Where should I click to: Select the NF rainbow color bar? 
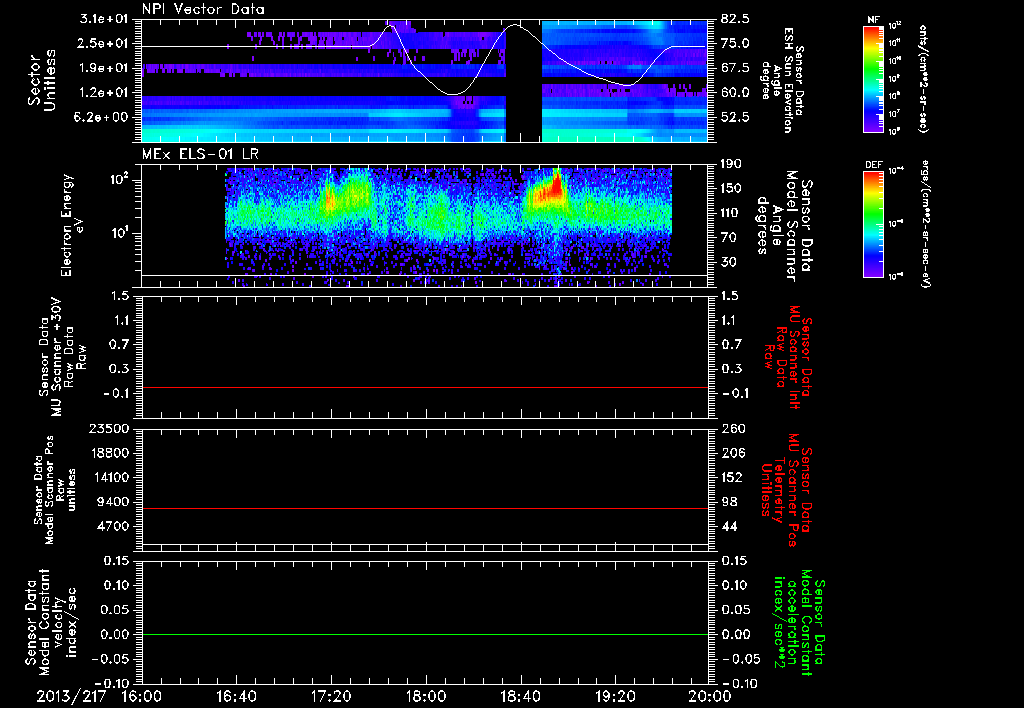coord(873,79)
